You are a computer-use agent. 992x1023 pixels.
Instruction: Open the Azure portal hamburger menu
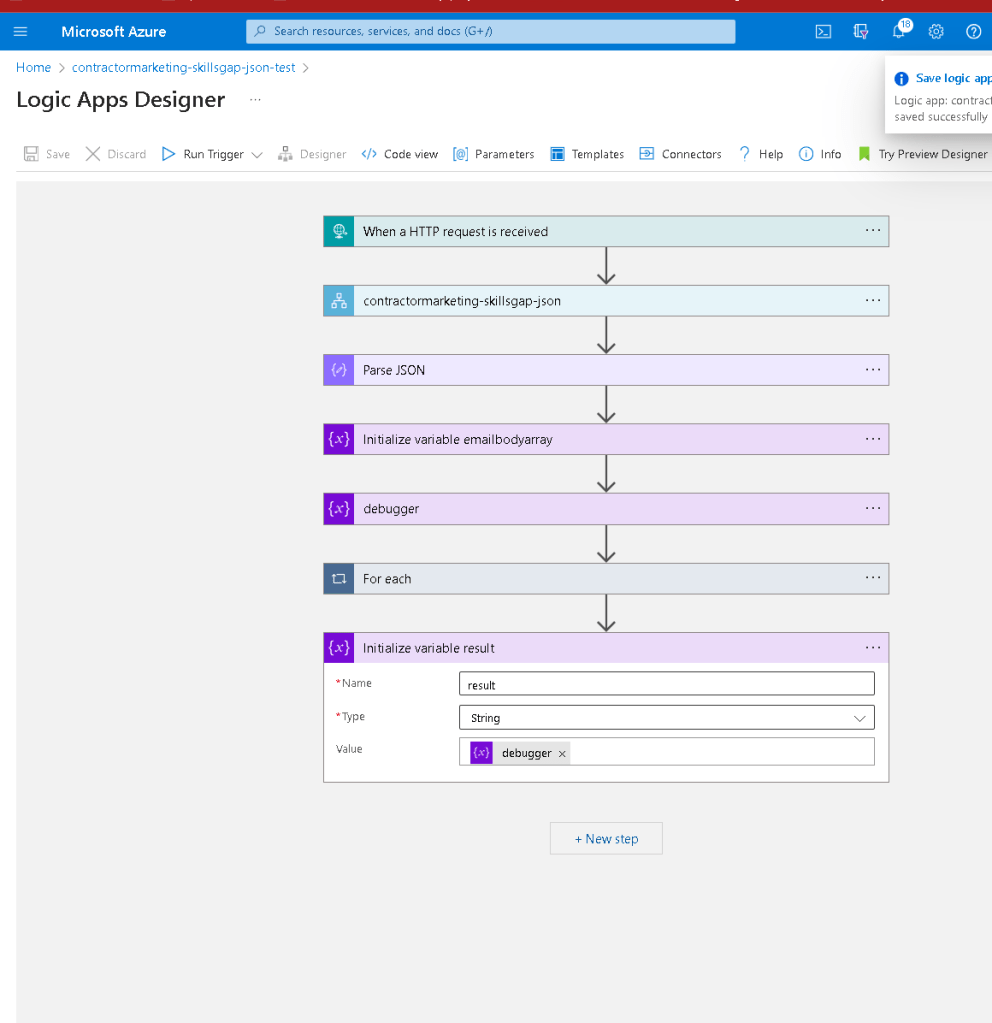coord(20,31)
